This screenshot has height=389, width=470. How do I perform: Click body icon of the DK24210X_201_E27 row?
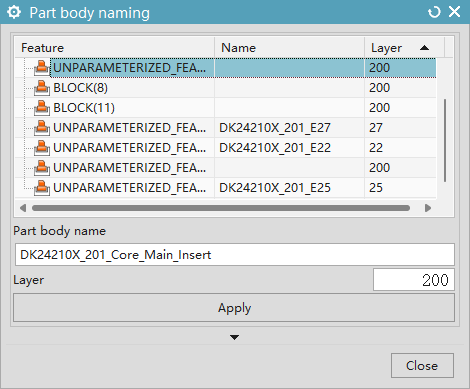[x=42, y=128]
